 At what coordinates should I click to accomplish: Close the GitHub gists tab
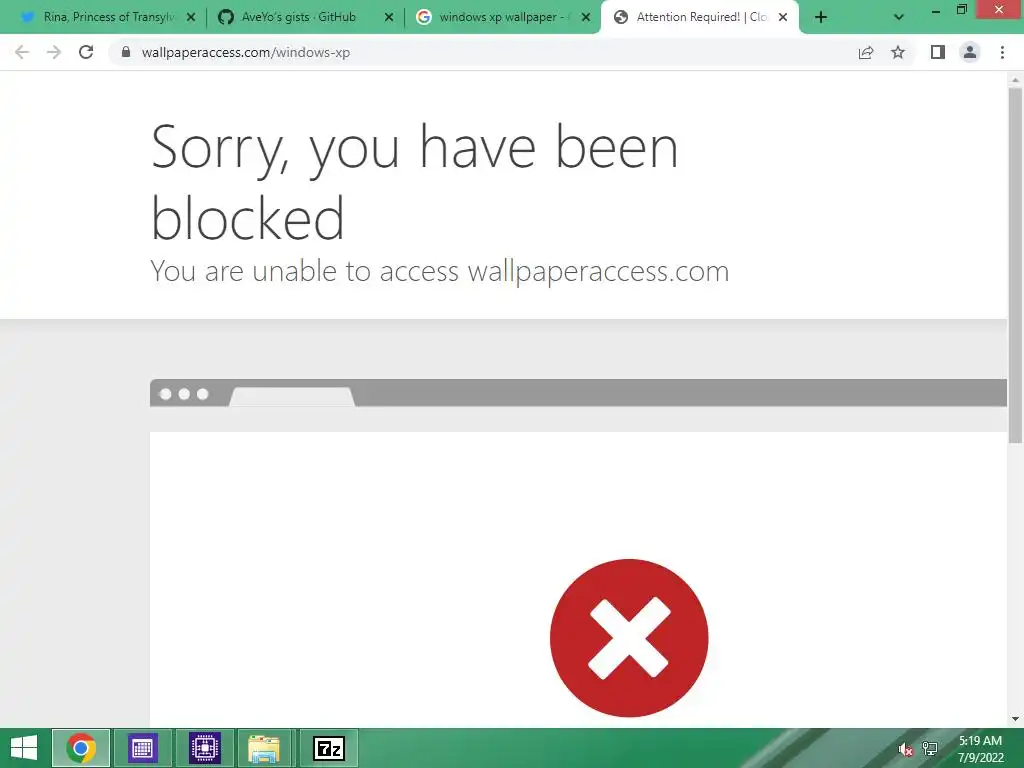[x=389, y=18]
